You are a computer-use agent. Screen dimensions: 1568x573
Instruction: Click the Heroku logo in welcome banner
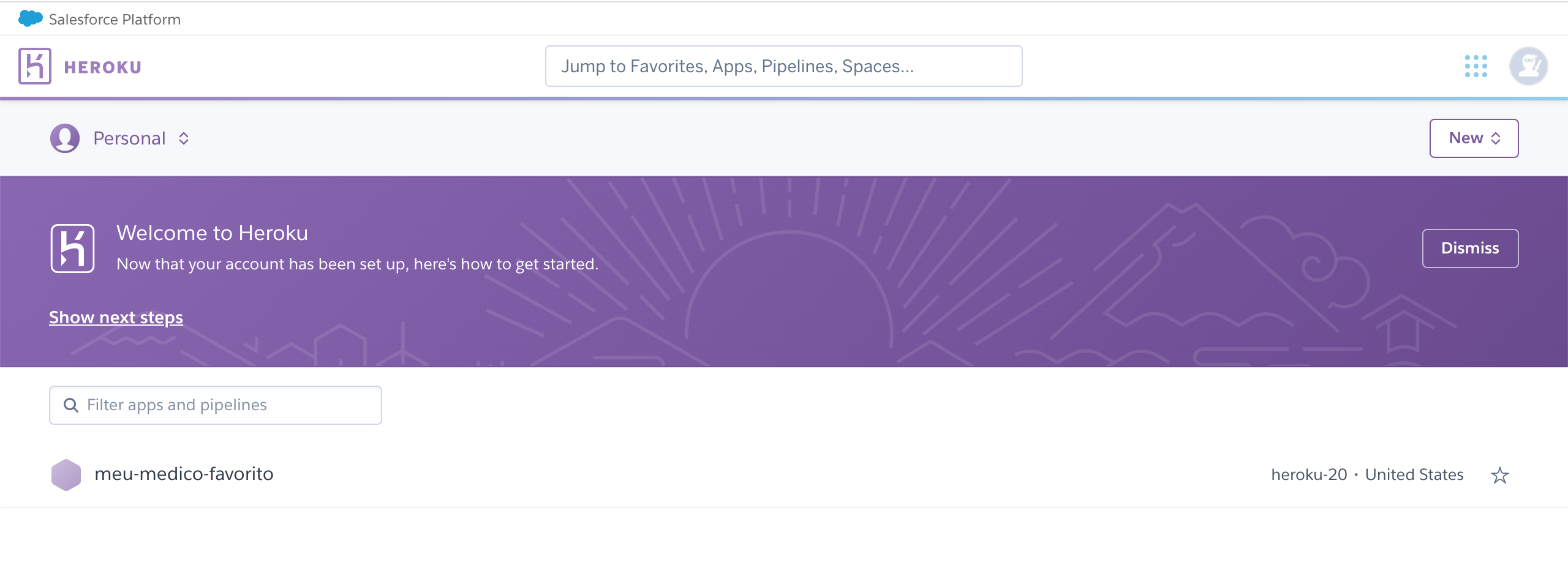[x=73, y=249]
